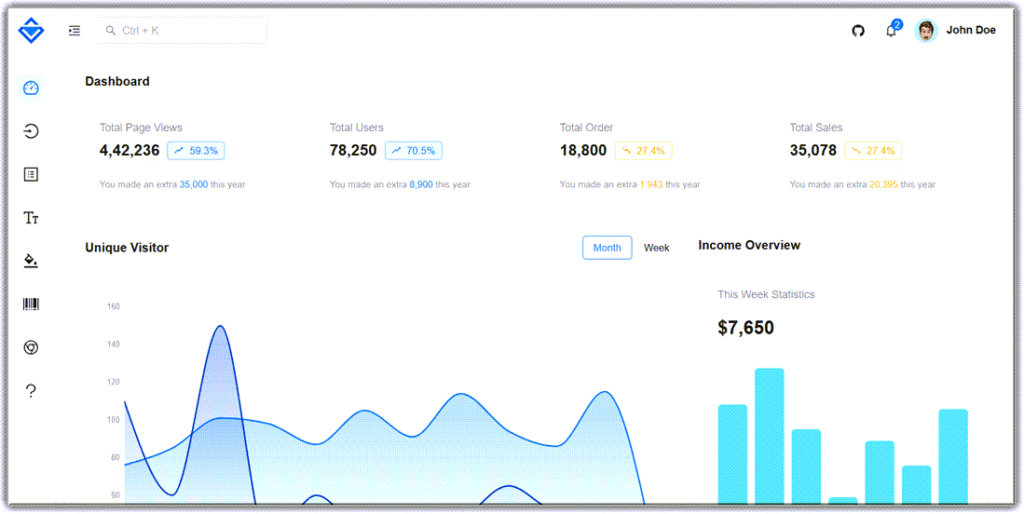
Task: Open the Chrome sample page icon in sidebar
Action: click(x=31, y=347)
